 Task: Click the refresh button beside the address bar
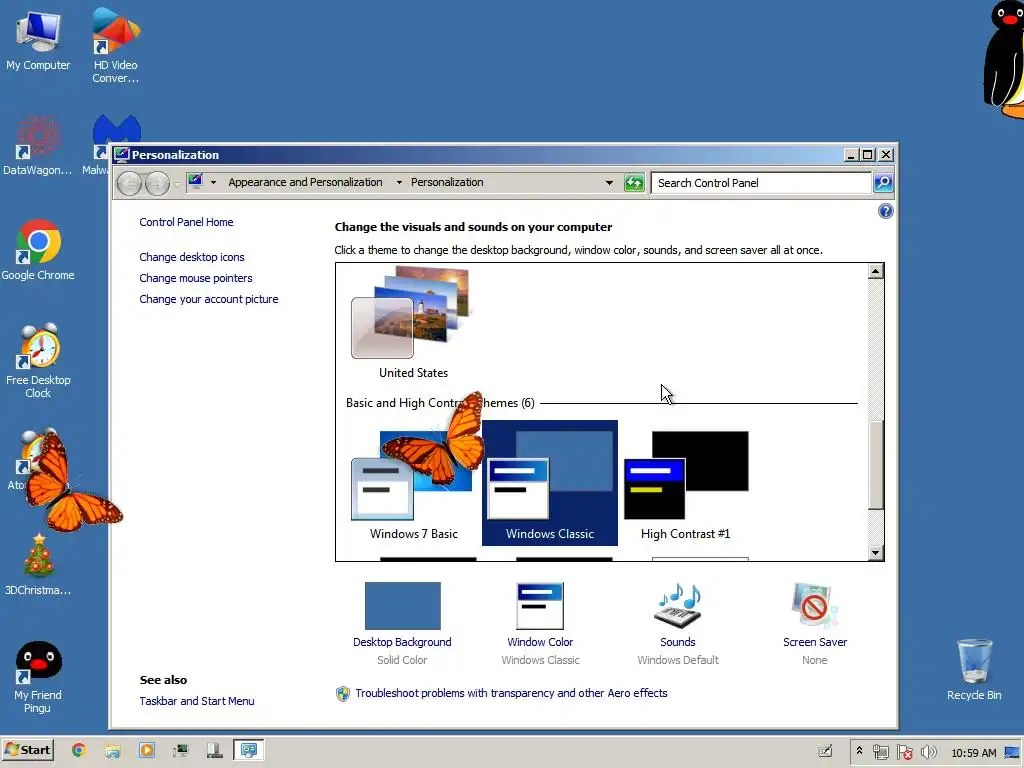coord(633,183)
